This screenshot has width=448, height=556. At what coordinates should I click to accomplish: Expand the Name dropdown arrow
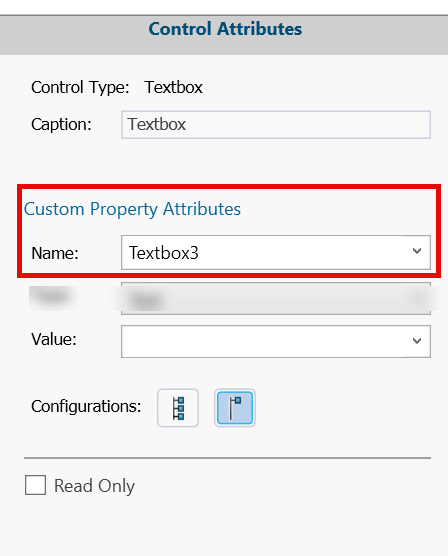coord(417,251)
